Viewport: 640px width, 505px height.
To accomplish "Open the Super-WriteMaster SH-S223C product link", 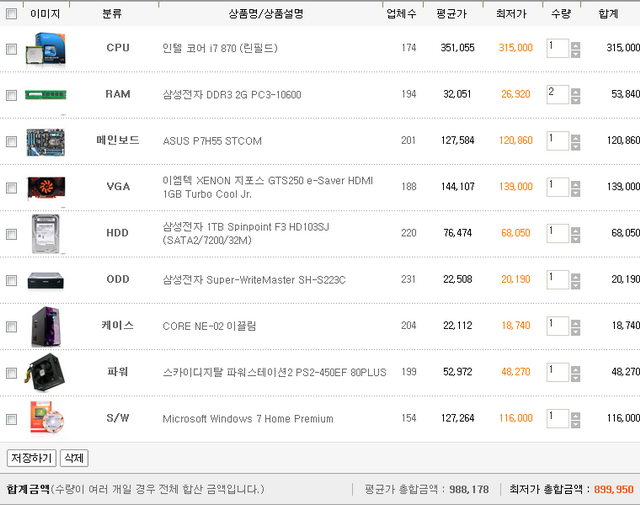I will [254, 280].
